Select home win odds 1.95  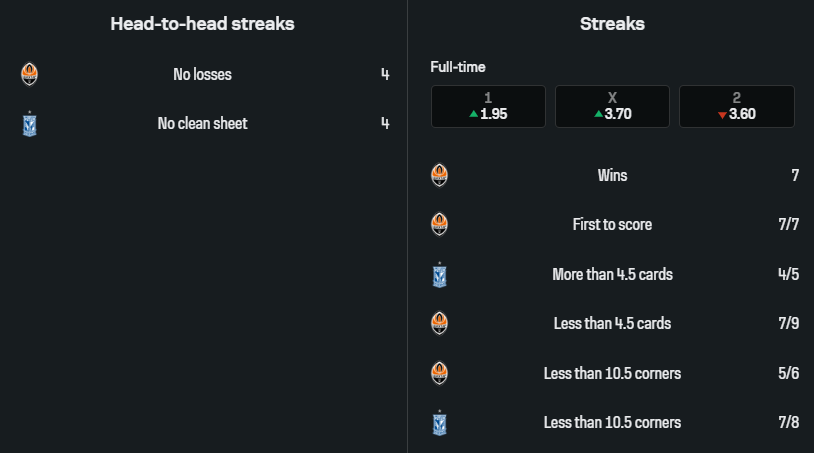click(488, 106)
